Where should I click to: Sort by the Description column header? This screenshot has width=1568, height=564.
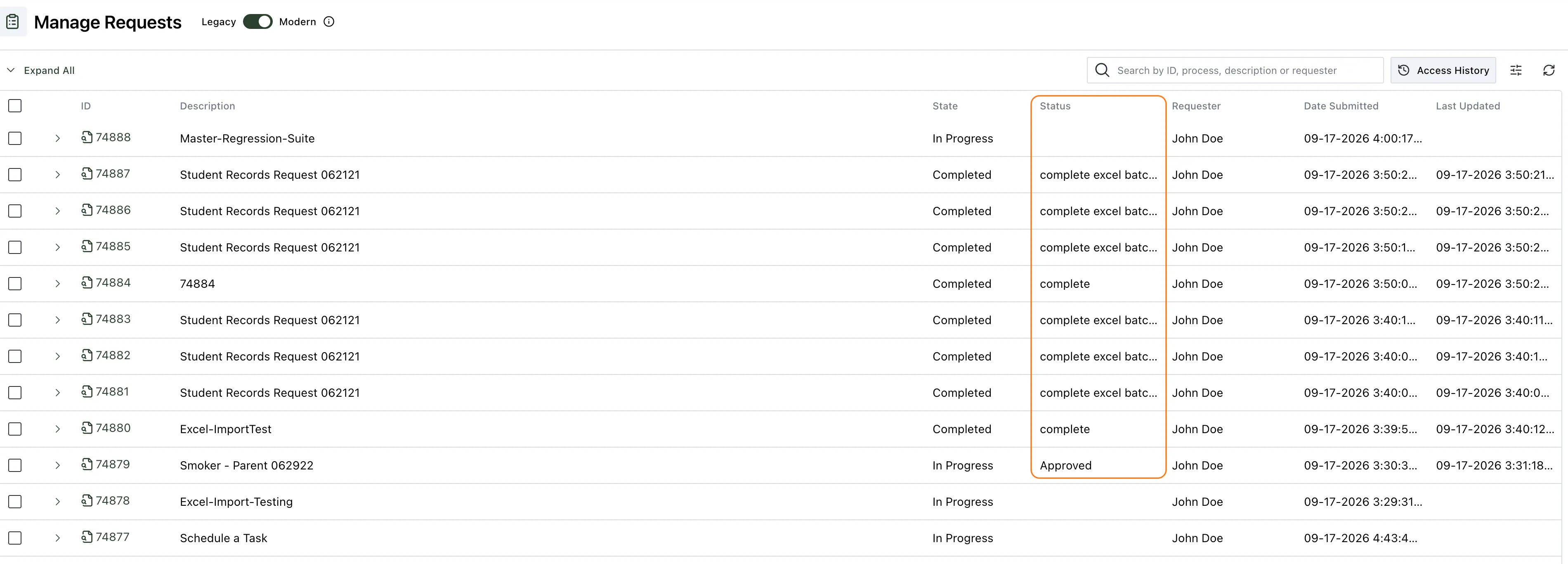click(x=208, y=106)
